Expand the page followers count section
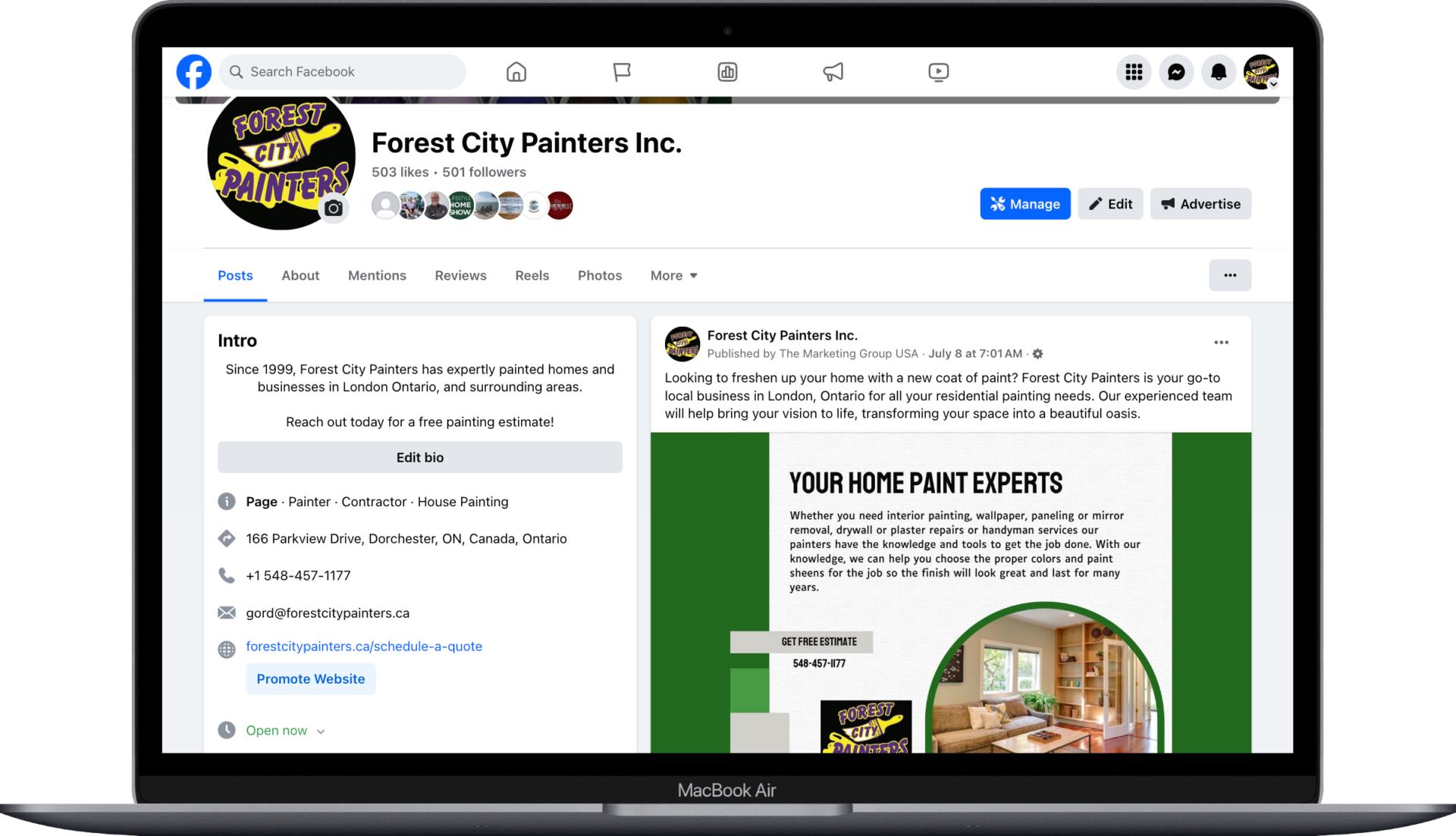The image size is (1456, 836). pyautogui.click(x=484, y=172)
